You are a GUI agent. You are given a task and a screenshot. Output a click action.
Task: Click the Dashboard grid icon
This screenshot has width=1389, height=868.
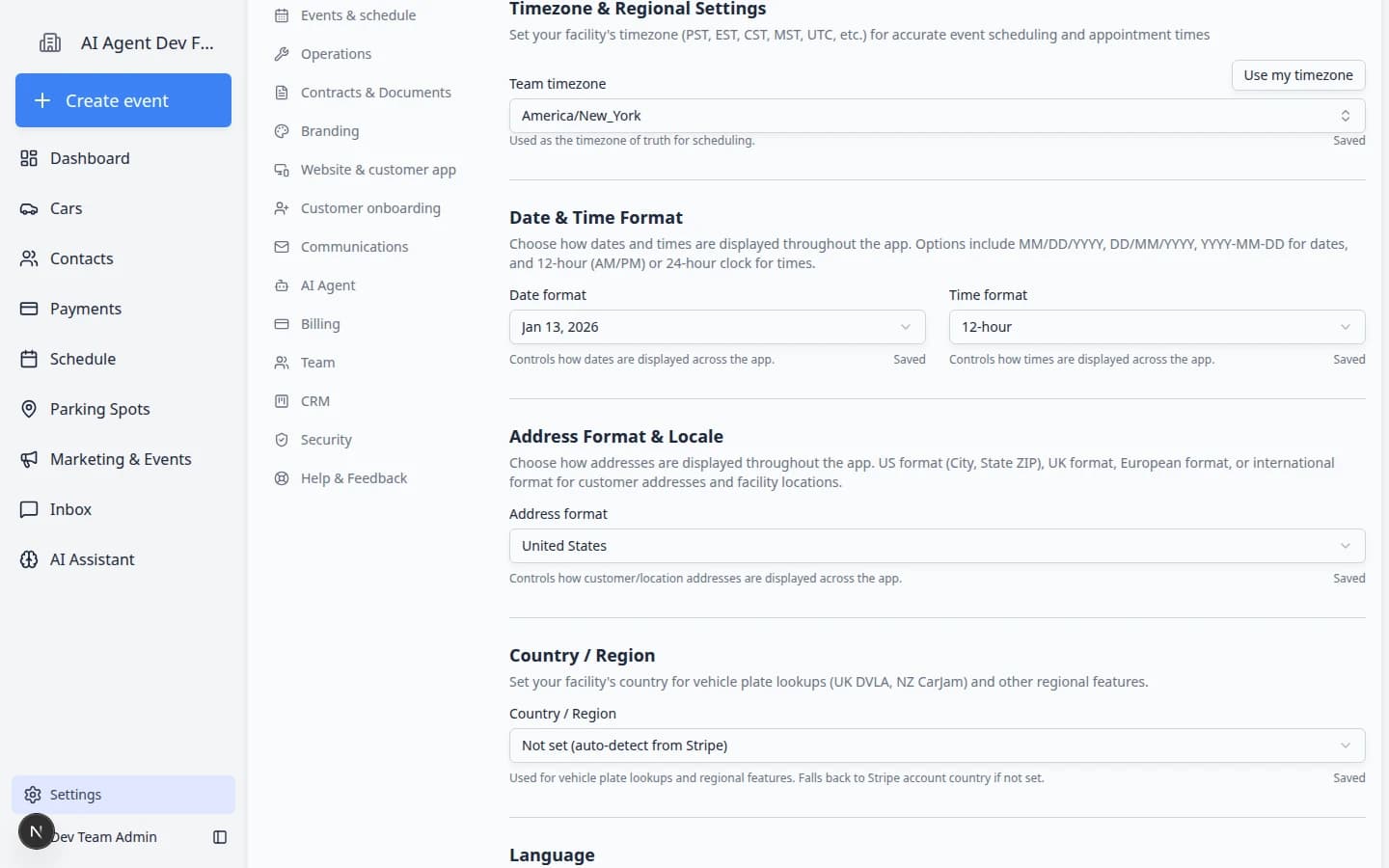29,158
